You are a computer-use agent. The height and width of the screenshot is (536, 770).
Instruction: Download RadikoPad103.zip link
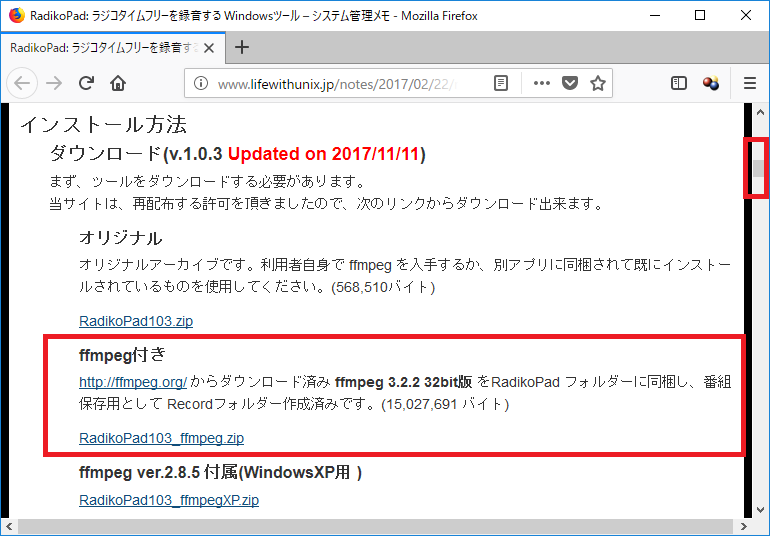(136, 321)
